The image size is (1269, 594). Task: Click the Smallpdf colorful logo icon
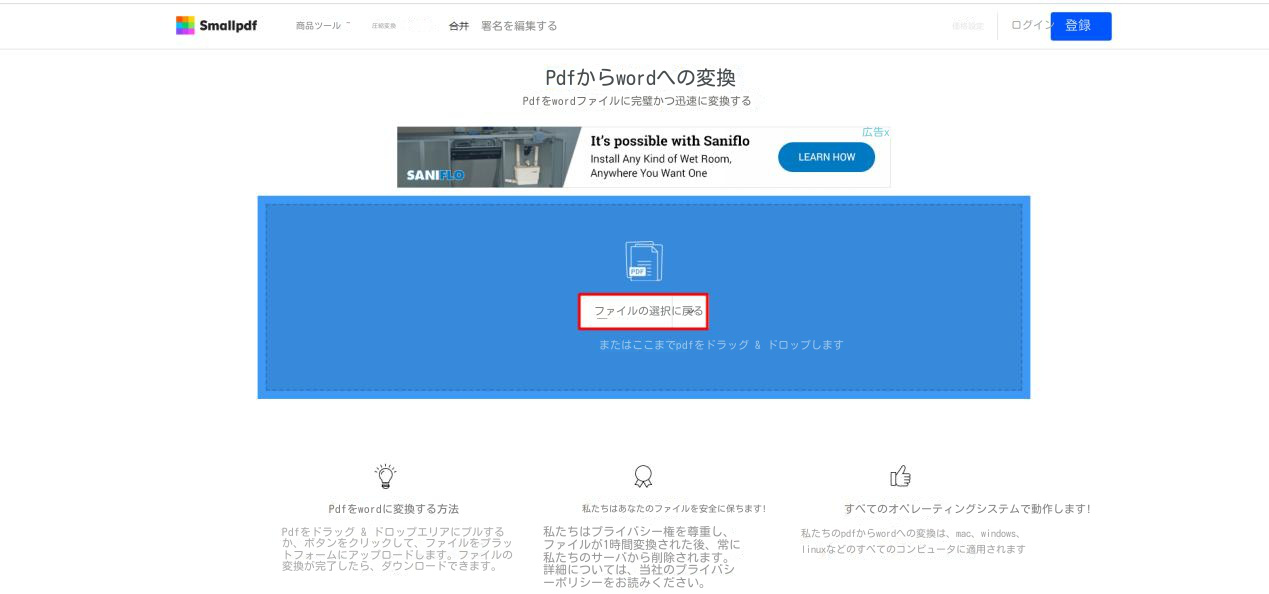[x=185, y=26]
